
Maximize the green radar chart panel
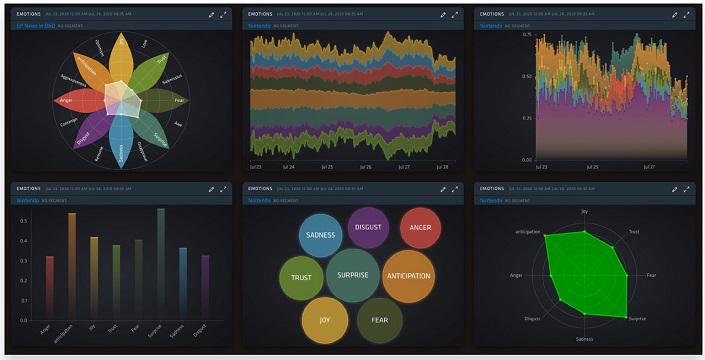tap(686, 189)
